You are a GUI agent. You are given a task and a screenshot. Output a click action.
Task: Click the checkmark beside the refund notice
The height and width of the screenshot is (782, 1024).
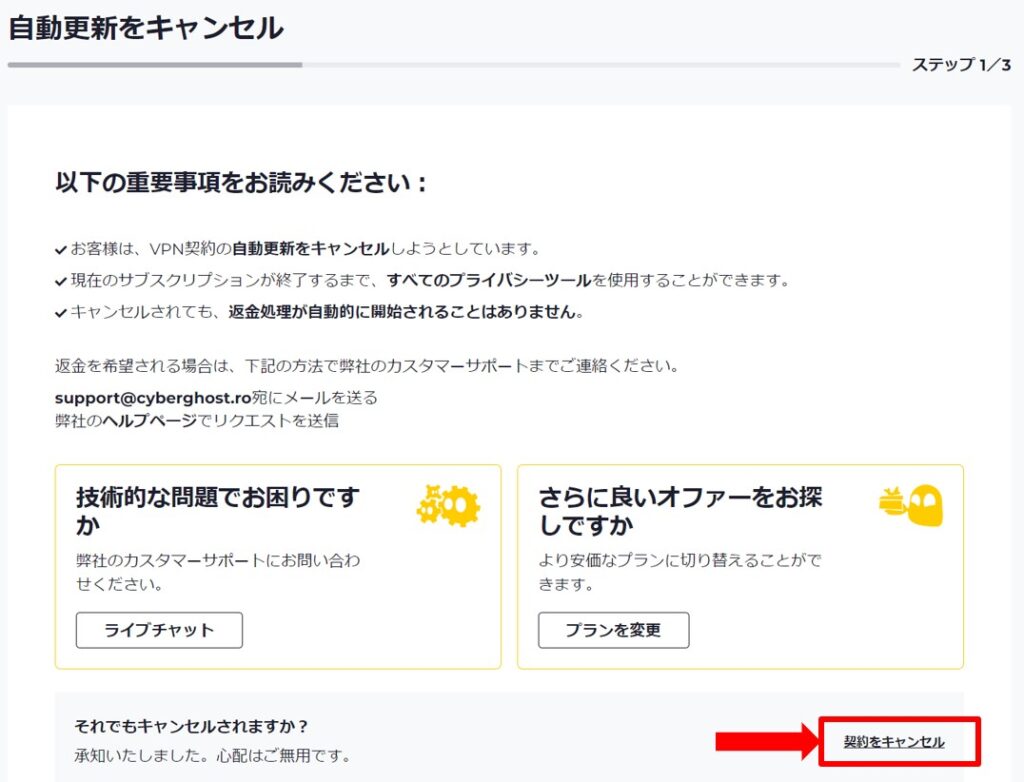point(60,311)
